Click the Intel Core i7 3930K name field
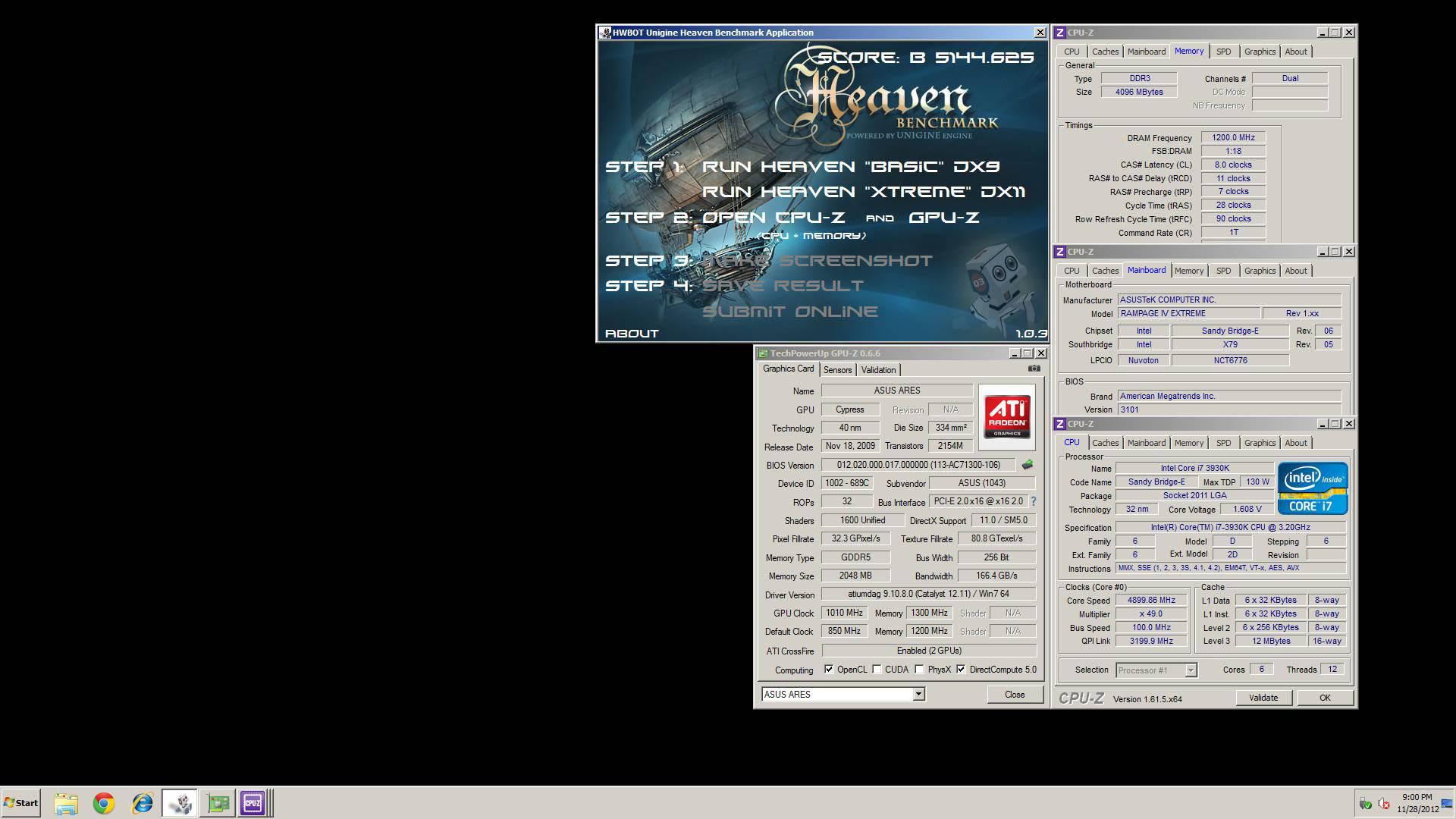Viewport: 1456px width, 819px height. (1194, 469)
